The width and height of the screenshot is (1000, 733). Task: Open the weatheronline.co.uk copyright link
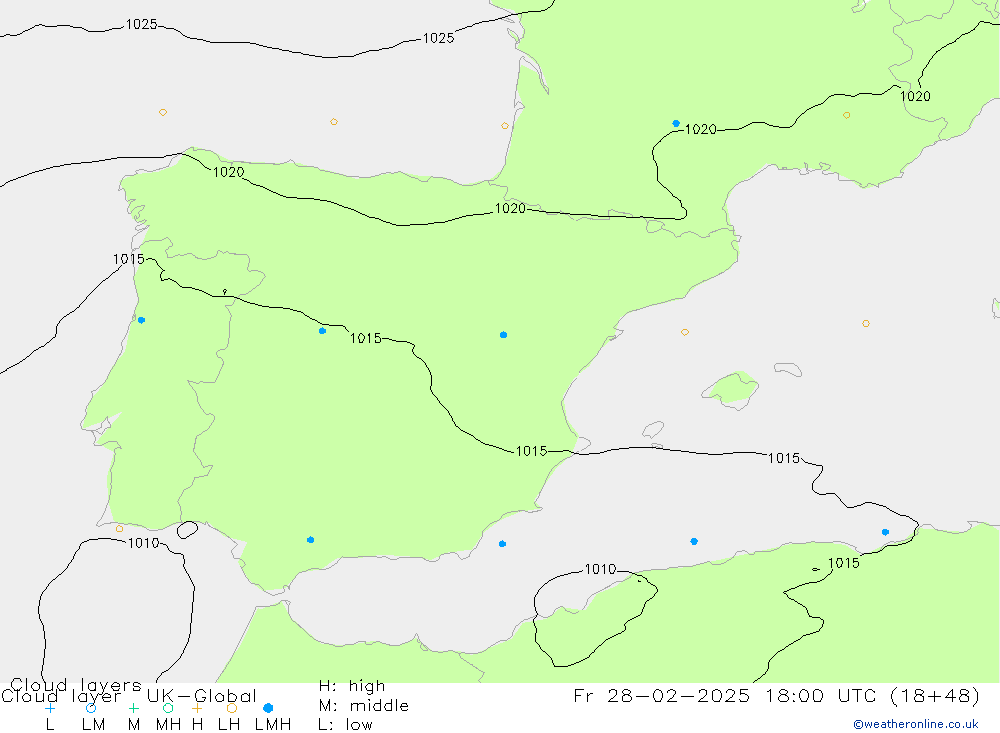916,724
